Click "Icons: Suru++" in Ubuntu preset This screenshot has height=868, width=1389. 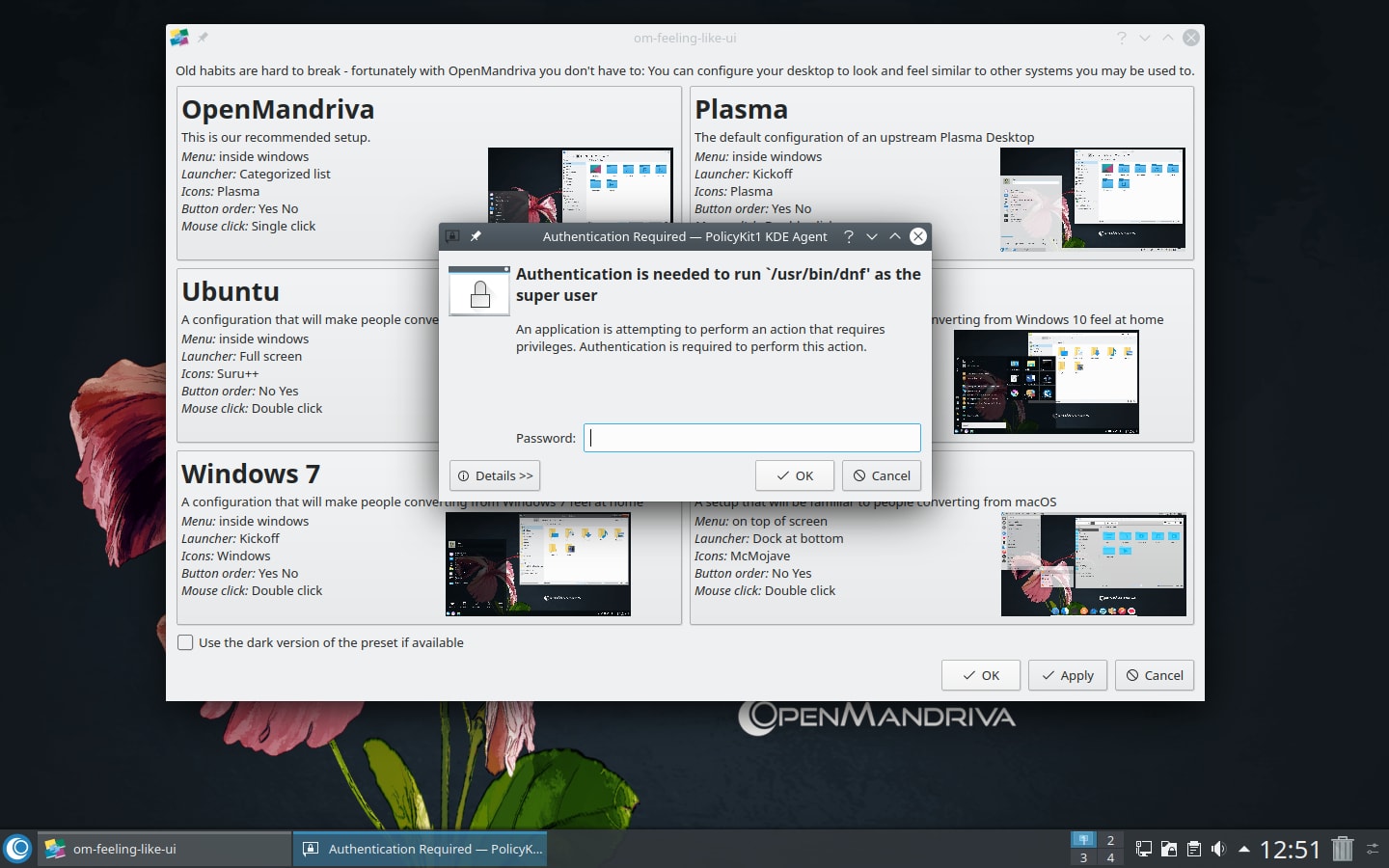click(x=220, y=373)
